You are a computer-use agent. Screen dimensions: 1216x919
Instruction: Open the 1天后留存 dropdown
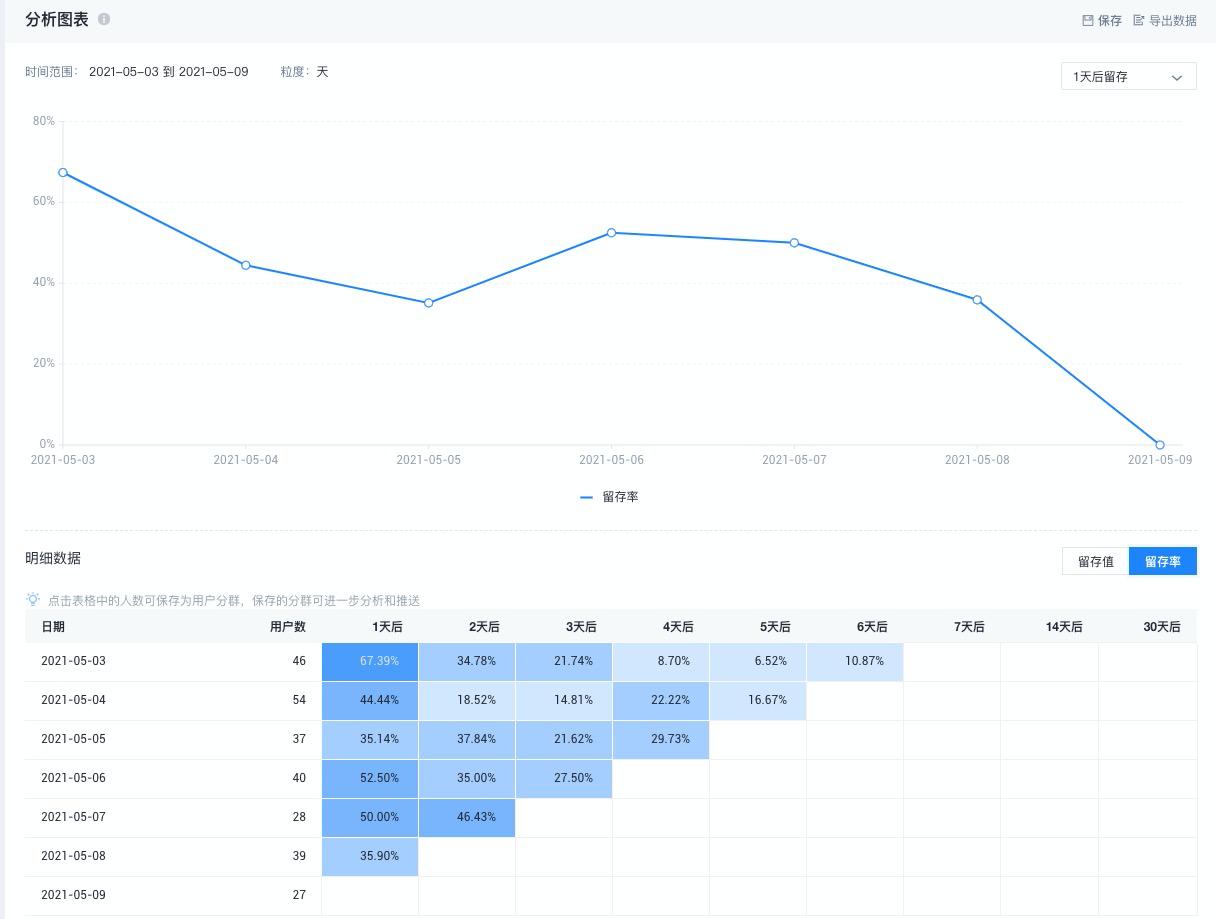tap(1127, 77)
